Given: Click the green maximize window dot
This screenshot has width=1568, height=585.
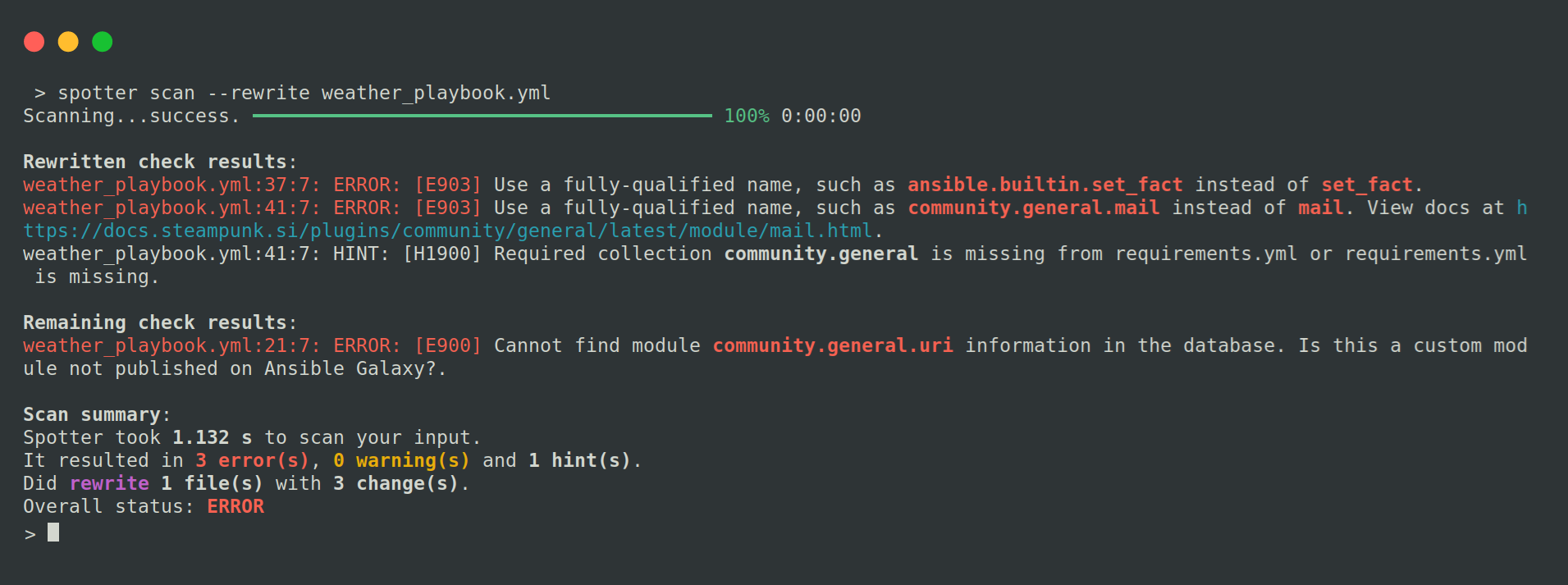Looking at the screenshot, I should pyautogui.click(x=103, y=42).
